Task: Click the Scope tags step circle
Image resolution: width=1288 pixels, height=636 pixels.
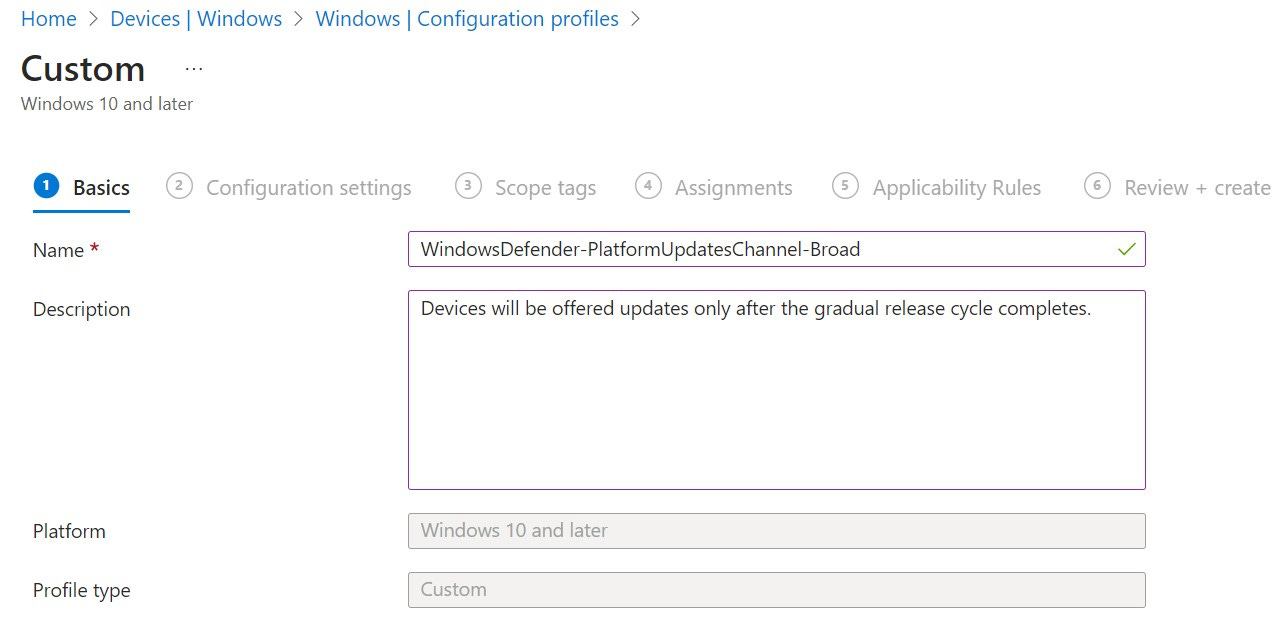Action: (x=467, y=186)
